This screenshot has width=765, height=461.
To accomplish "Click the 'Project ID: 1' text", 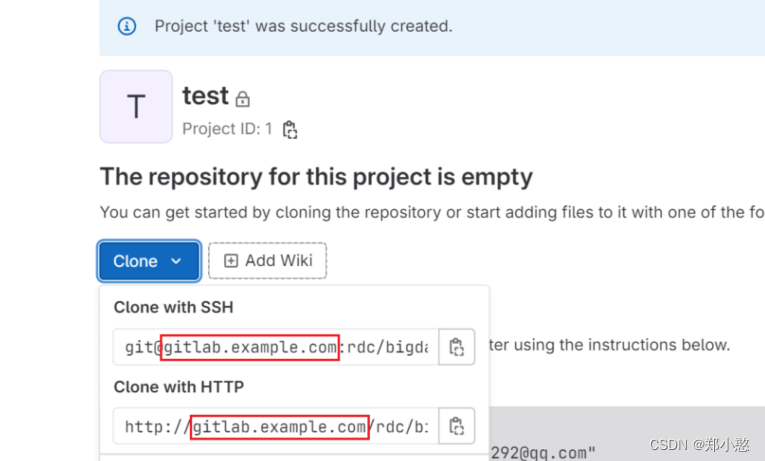I will (227, 129).
